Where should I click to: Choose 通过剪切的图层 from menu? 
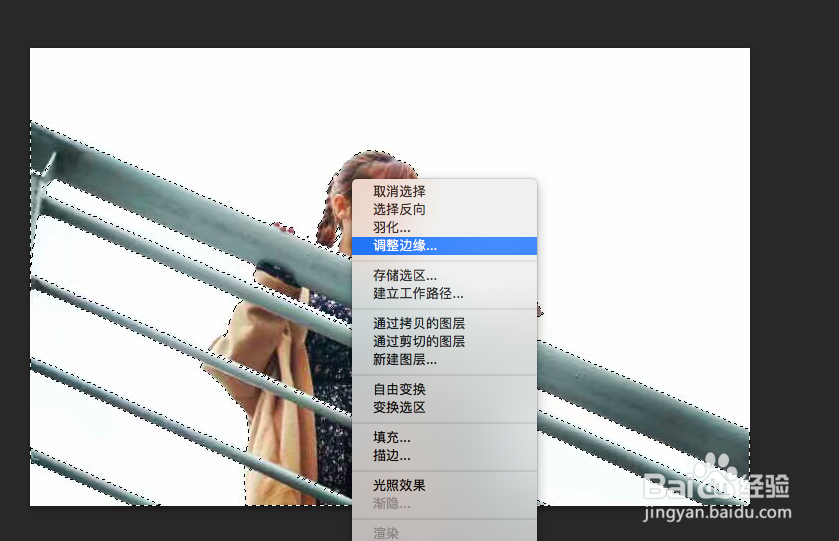(x=444, y=342)
